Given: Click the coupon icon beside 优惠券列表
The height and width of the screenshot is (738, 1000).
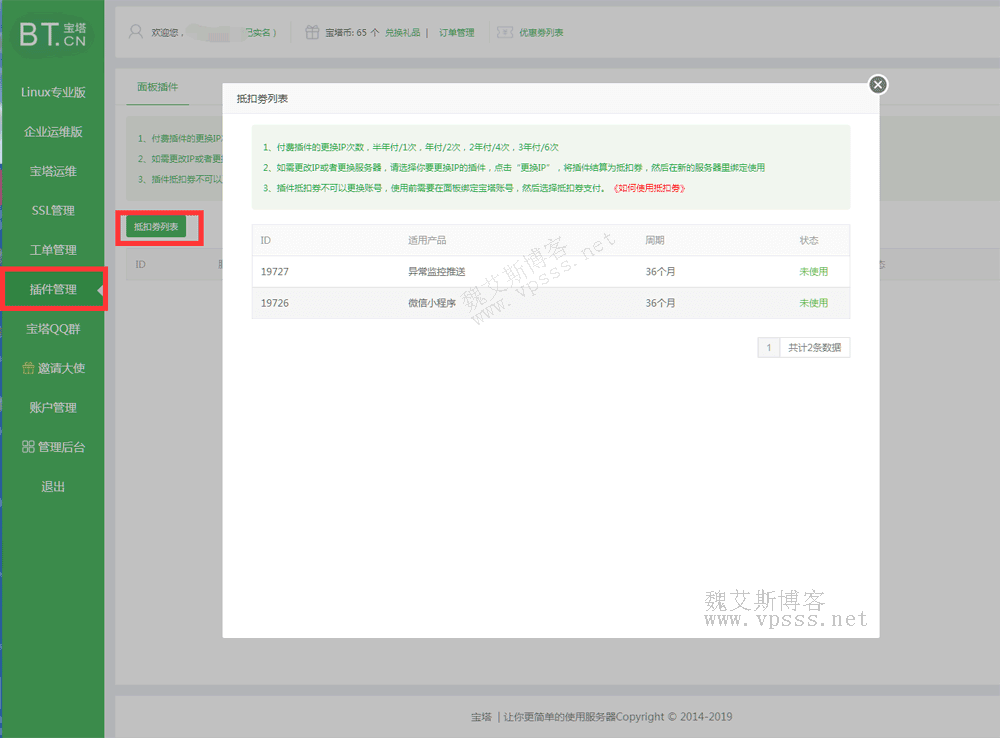Looking at the screenshot, I should click(505, 32).
